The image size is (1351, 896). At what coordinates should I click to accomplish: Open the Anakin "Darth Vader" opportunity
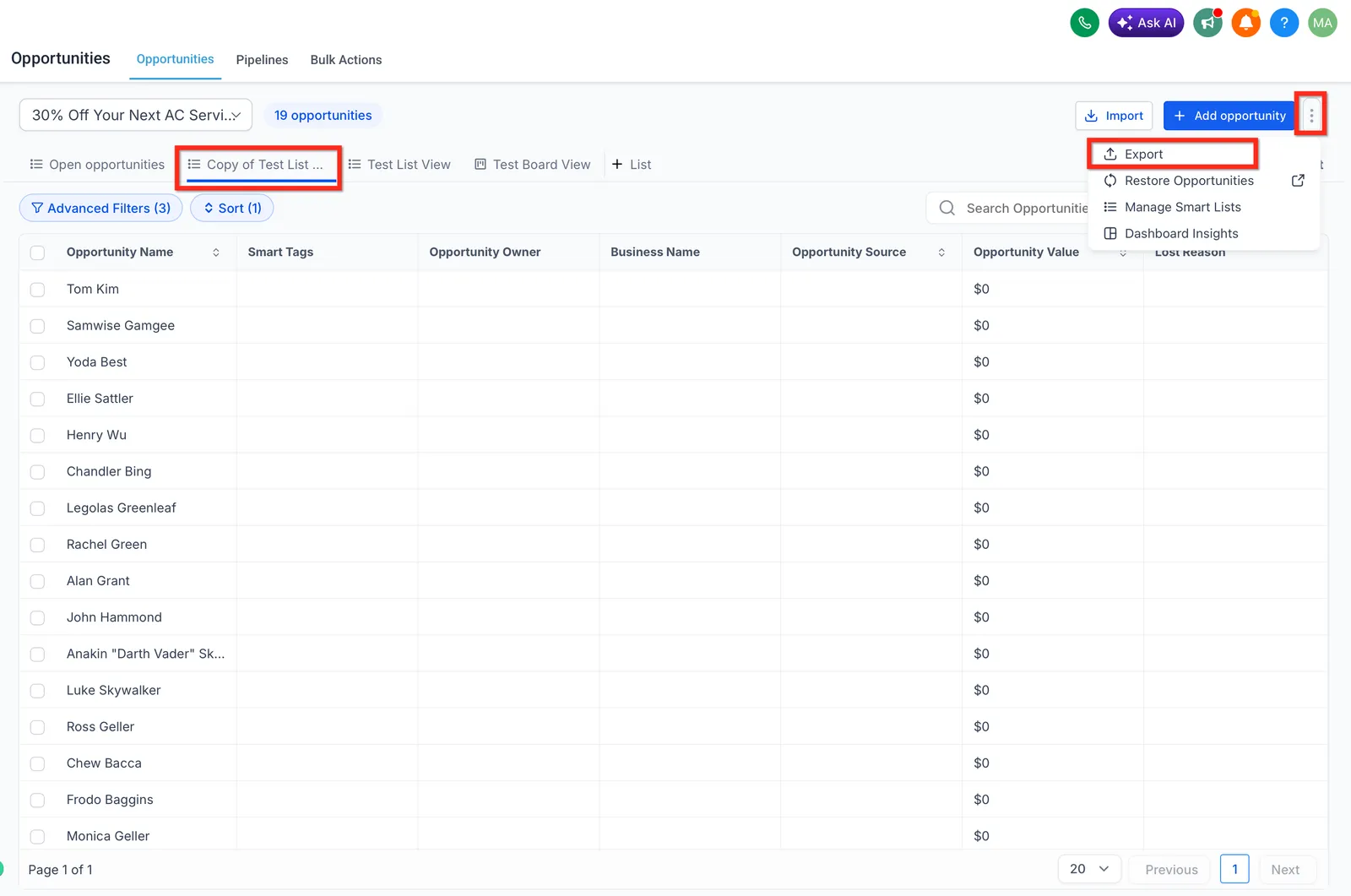145,654
